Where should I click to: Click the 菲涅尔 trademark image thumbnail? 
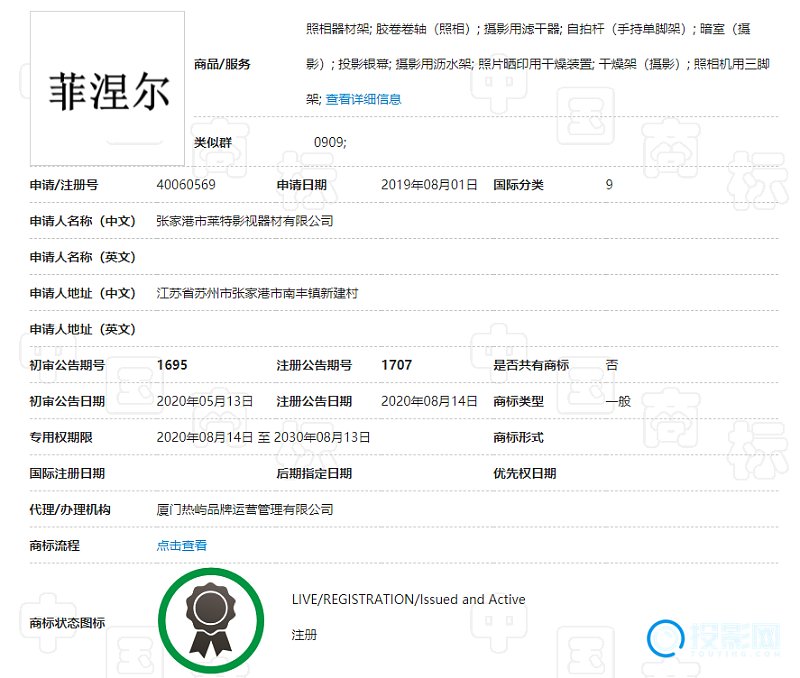(107, 89)
